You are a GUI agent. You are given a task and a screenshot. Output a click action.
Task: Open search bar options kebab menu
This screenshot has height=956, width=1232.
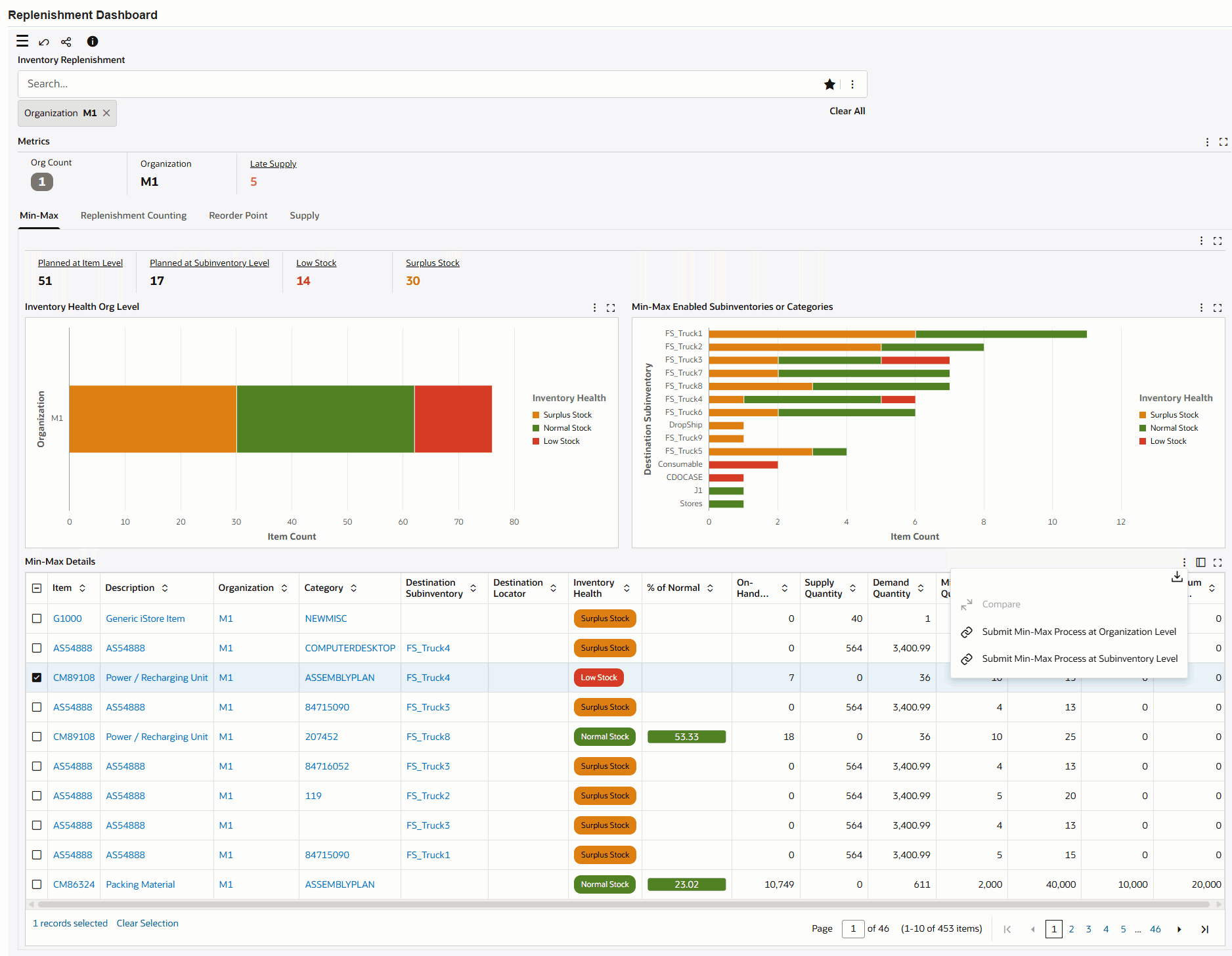(x=852, y=84)
